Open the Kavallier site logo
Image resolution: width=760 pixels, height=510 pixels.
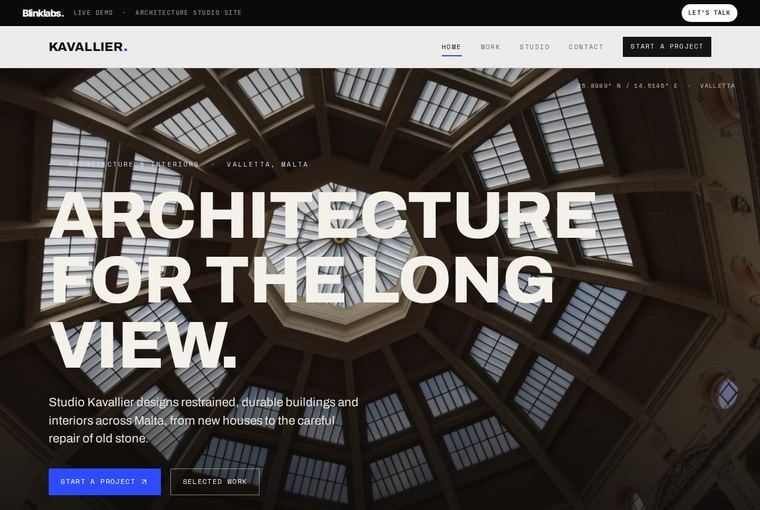coord(88,47)
